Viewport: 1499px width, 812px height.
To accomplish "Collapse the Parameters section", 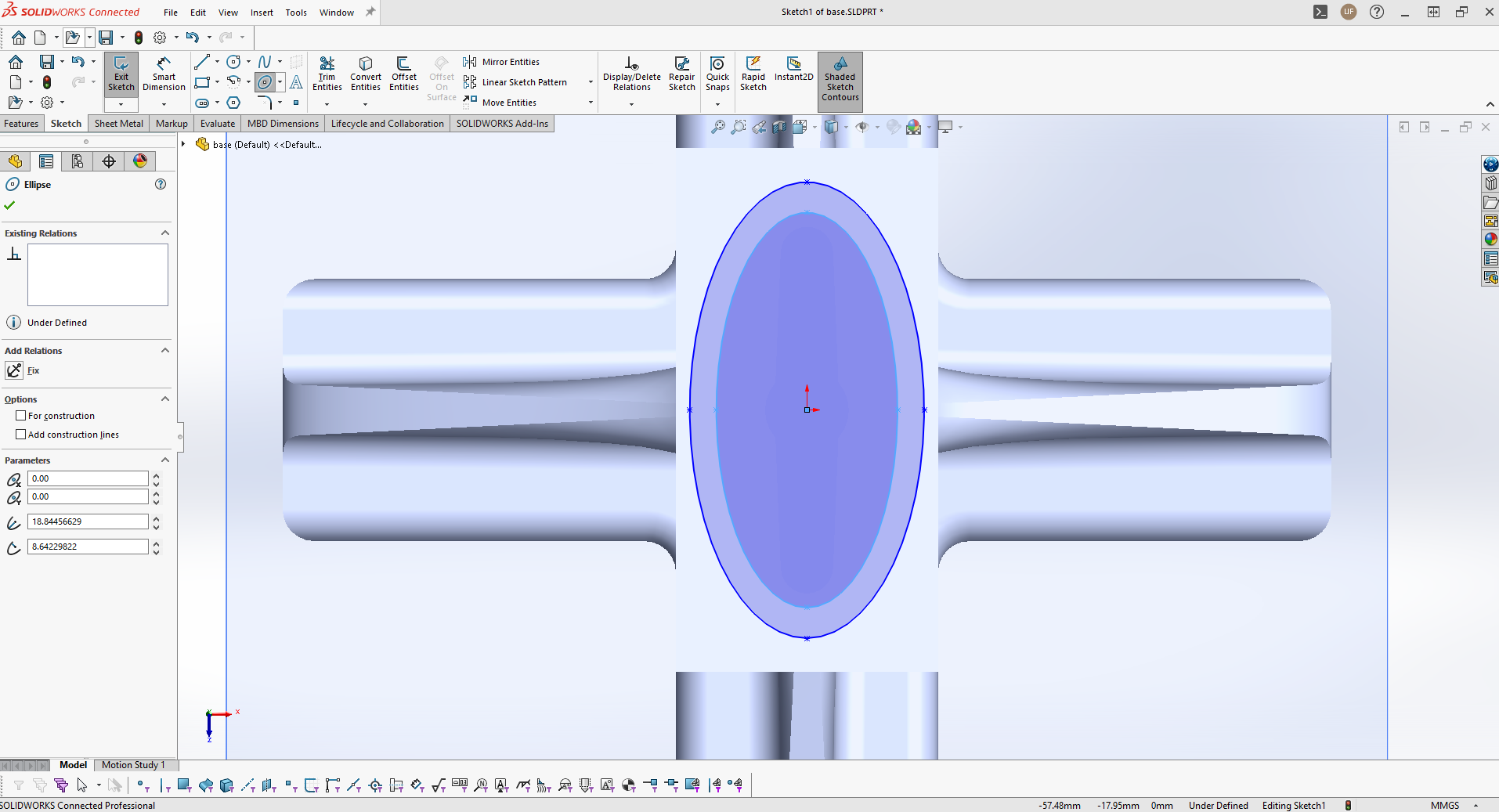I will click(165, 460).
